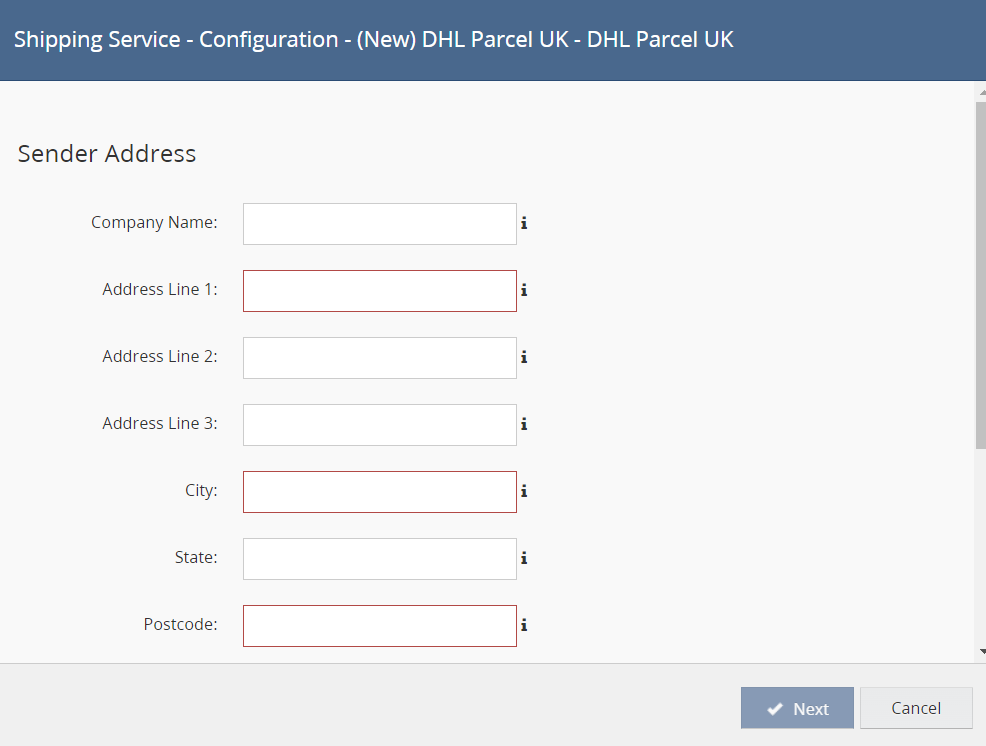Focus the Company Name text field
The image size is (986, 746).
380,224
